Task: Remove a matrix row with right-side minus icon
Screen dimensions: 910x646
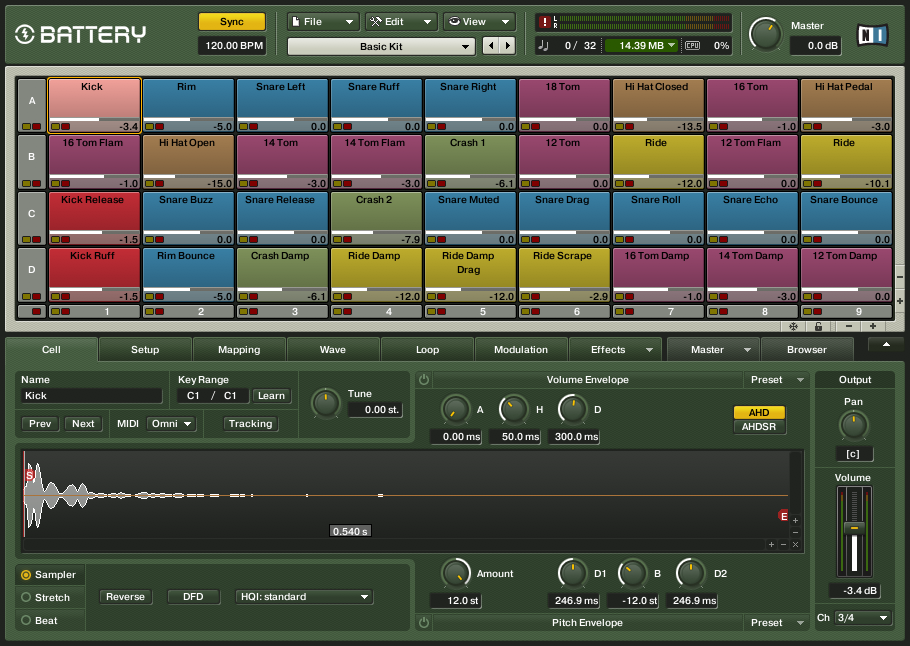Action: 900,277
